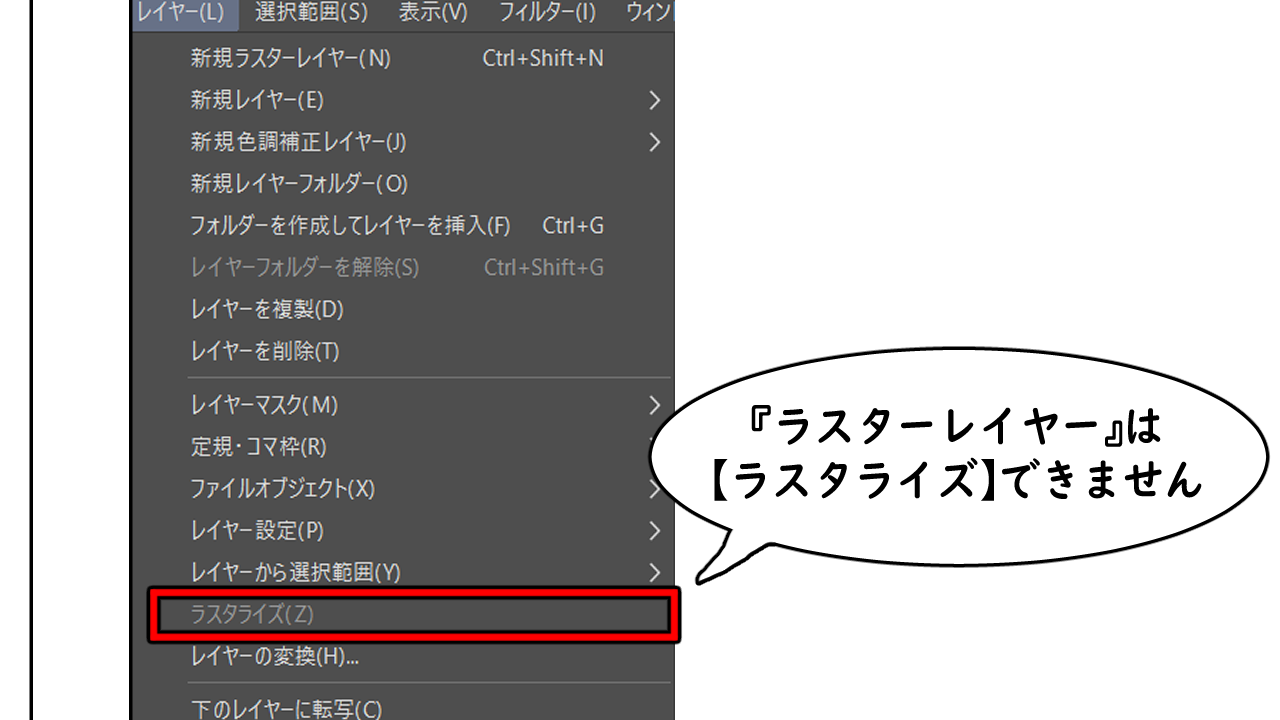Expand the 新規レイヤー(E) submenu arrow
The width and height of the screenshot is (1280, 720).
pyautogui.click(x=655, y=100)
